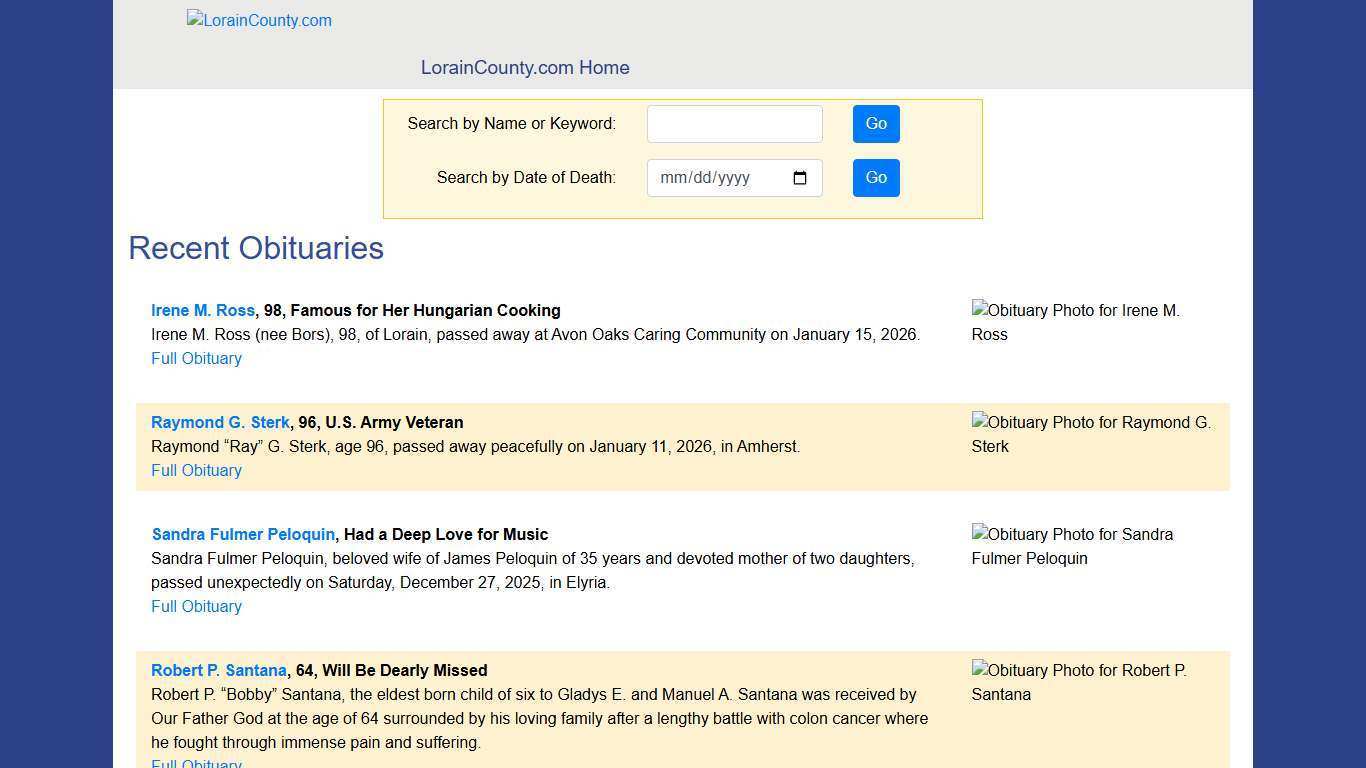Open the date picker calendar icon

point(800,177)
